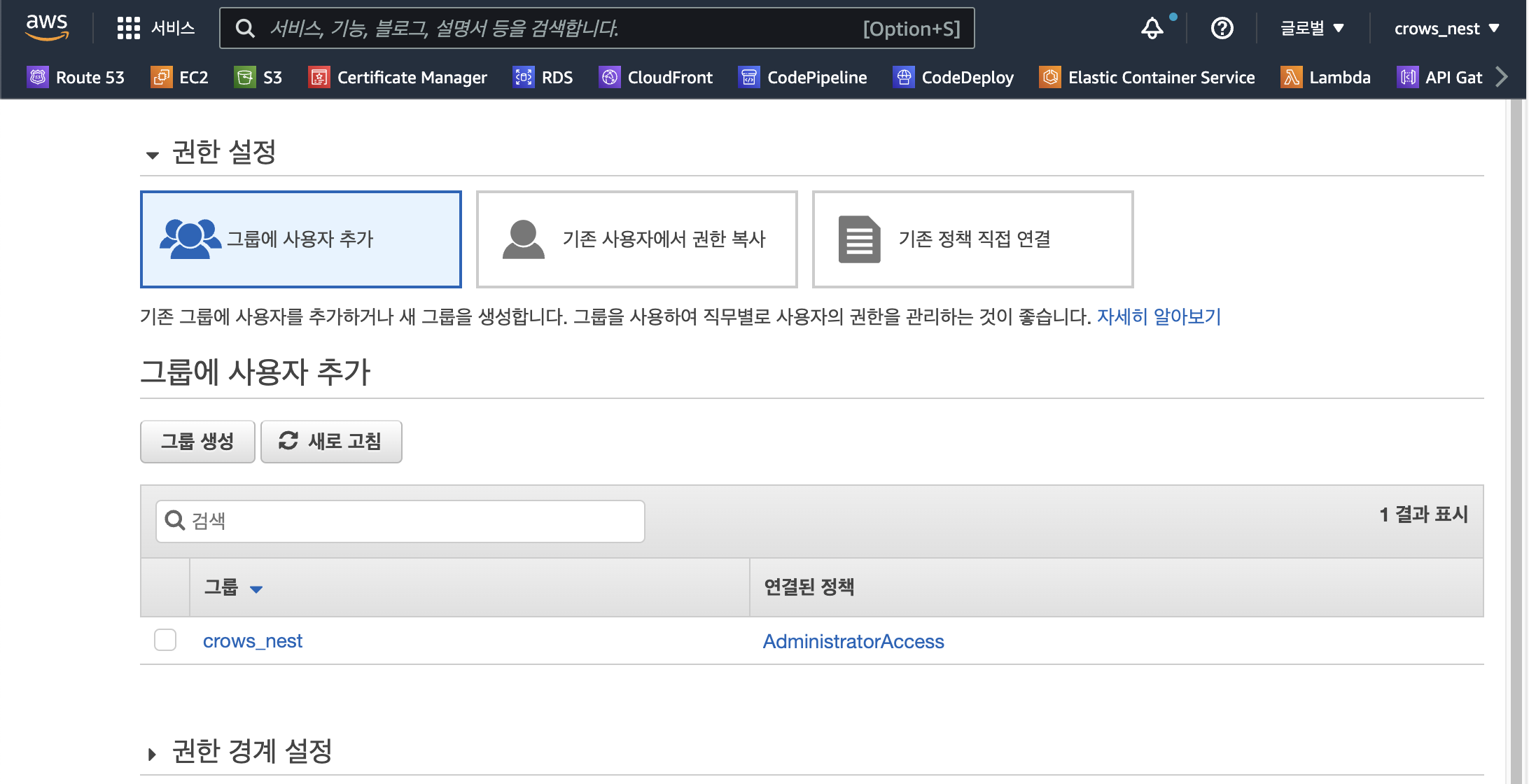Go to the S3 service shortcut

point(258,77)
